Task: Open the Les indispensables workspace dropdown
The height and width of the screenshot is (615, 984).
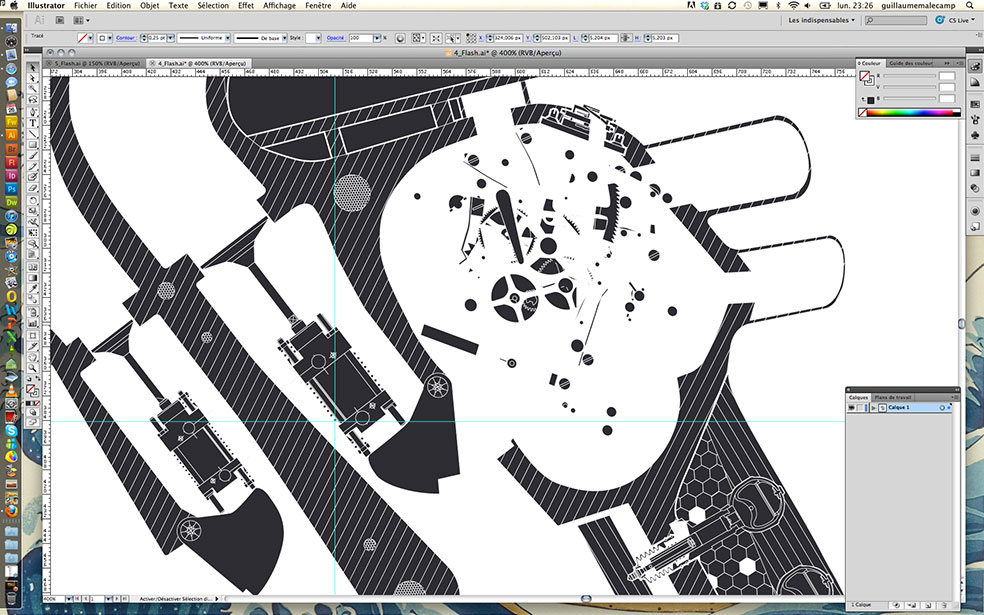Action: pyautogui.click(x=821, y=19)
